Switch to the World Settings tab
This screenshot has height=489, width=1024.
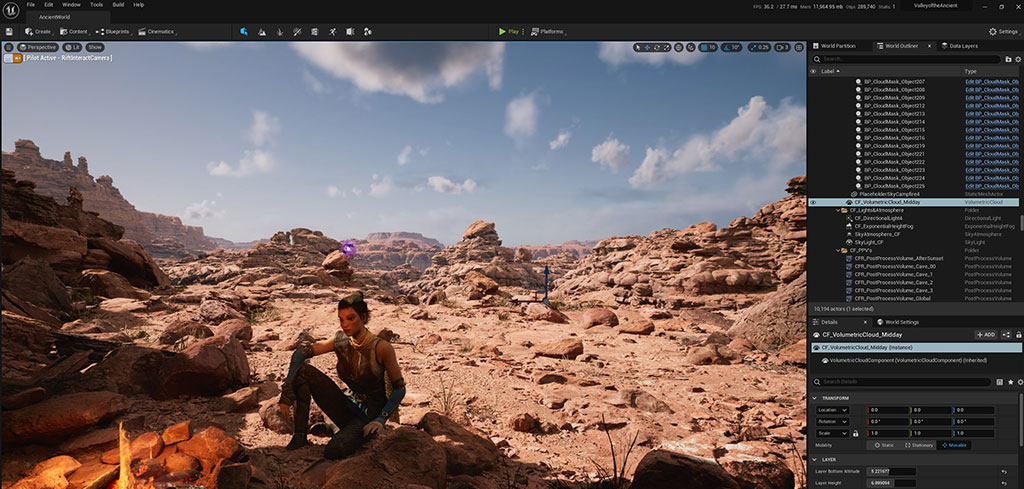[897, 322]
